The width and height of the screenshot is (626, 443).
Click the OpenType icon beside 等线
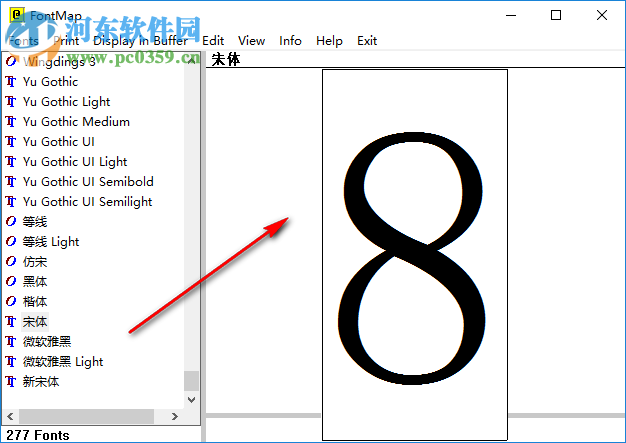(11, 221)
